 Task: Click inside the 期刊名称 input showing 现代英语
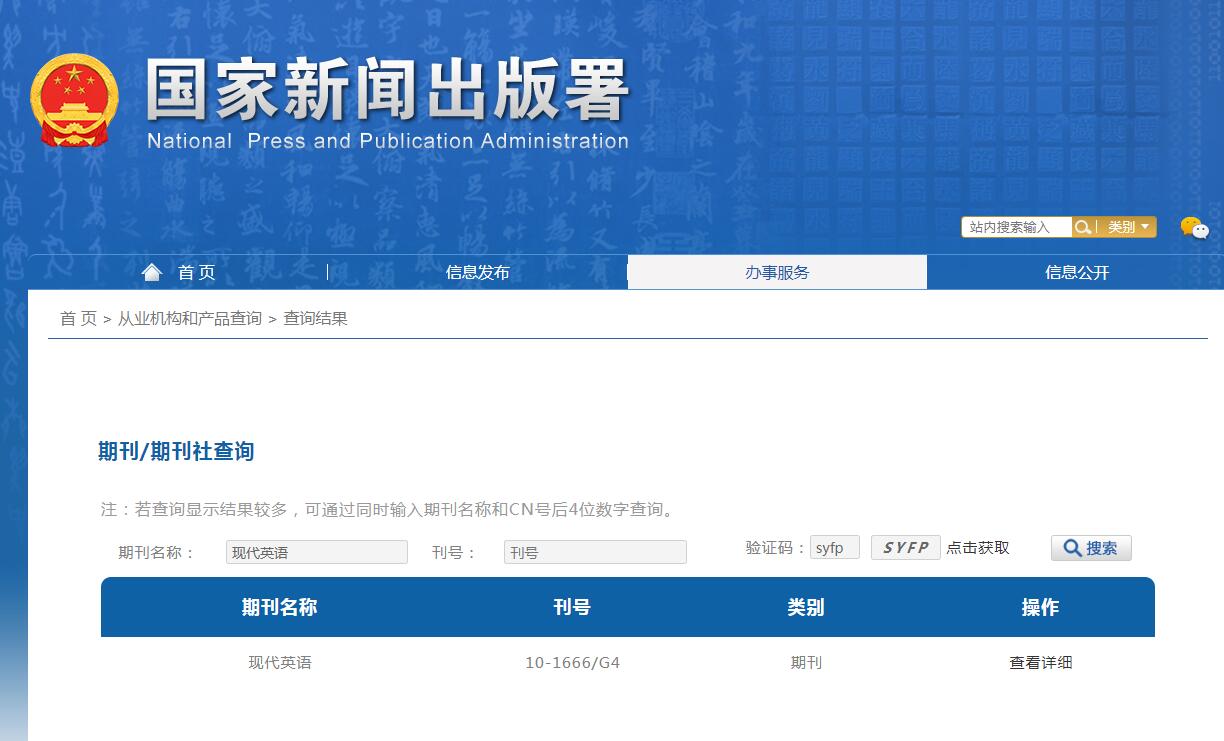[316, 551]
